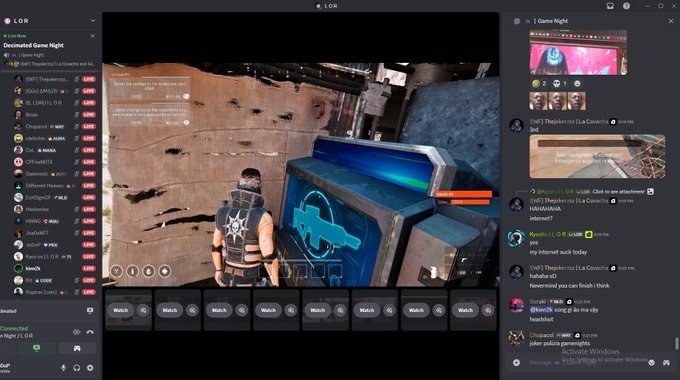Toggle the green screen share button
The width and height of the screenshot is (680, 380).
click(x=36, y=348)
